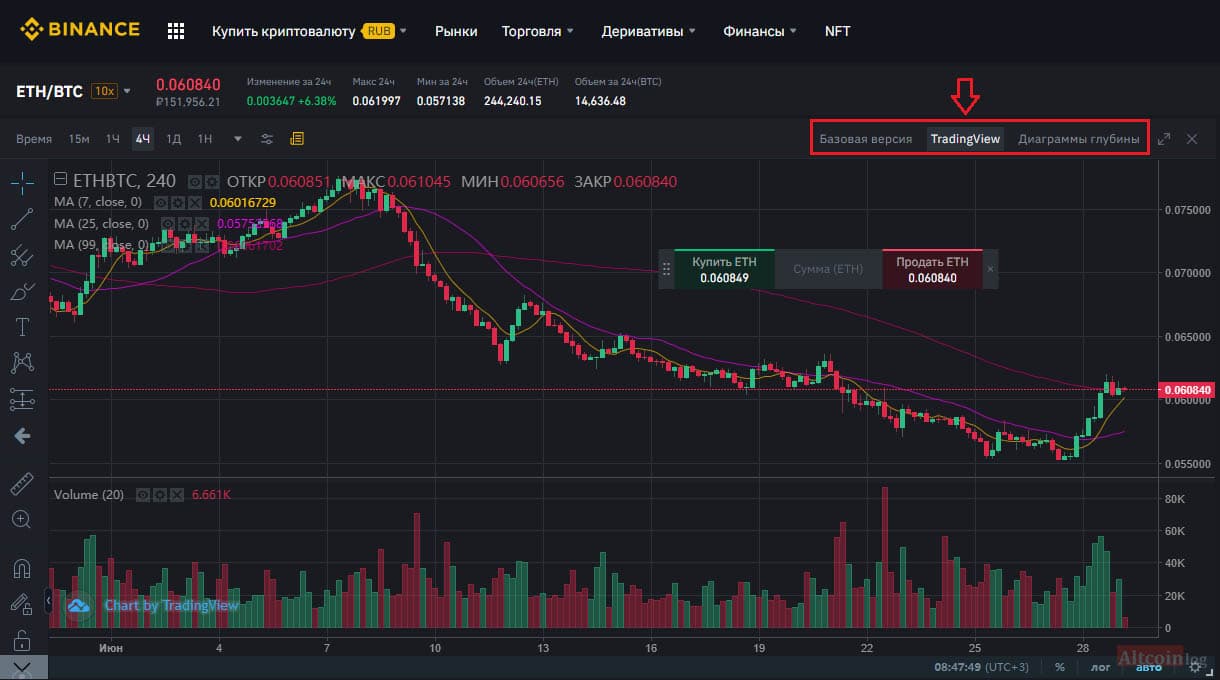The height and width of the screenshot is (680, 1220).
Task: Click Продать ETH button
Action: pos(933,269)
